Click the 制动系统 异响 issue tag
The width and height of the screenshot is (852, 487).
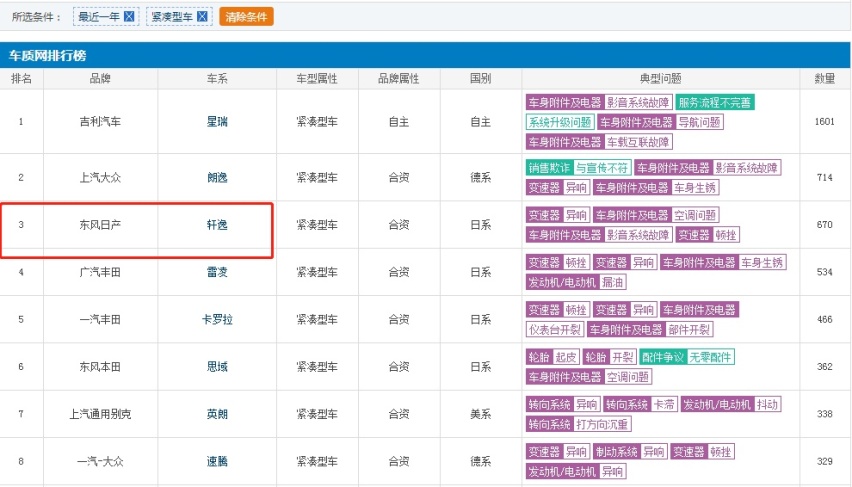[x=630, y=452]
